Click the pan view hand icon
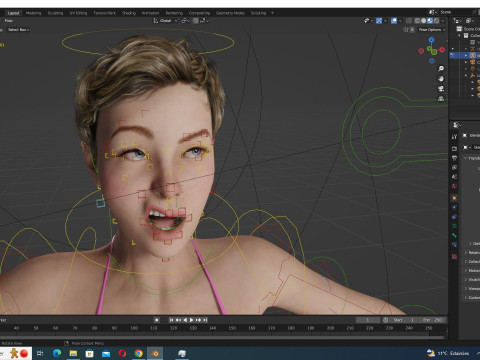This screenshot has height=360, width=480. (441, 79)
